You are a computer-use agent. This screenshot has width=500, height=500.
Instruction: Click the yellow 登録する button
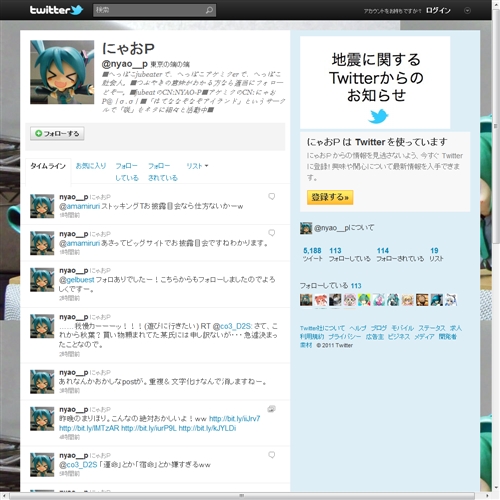(x=330, y=197)
